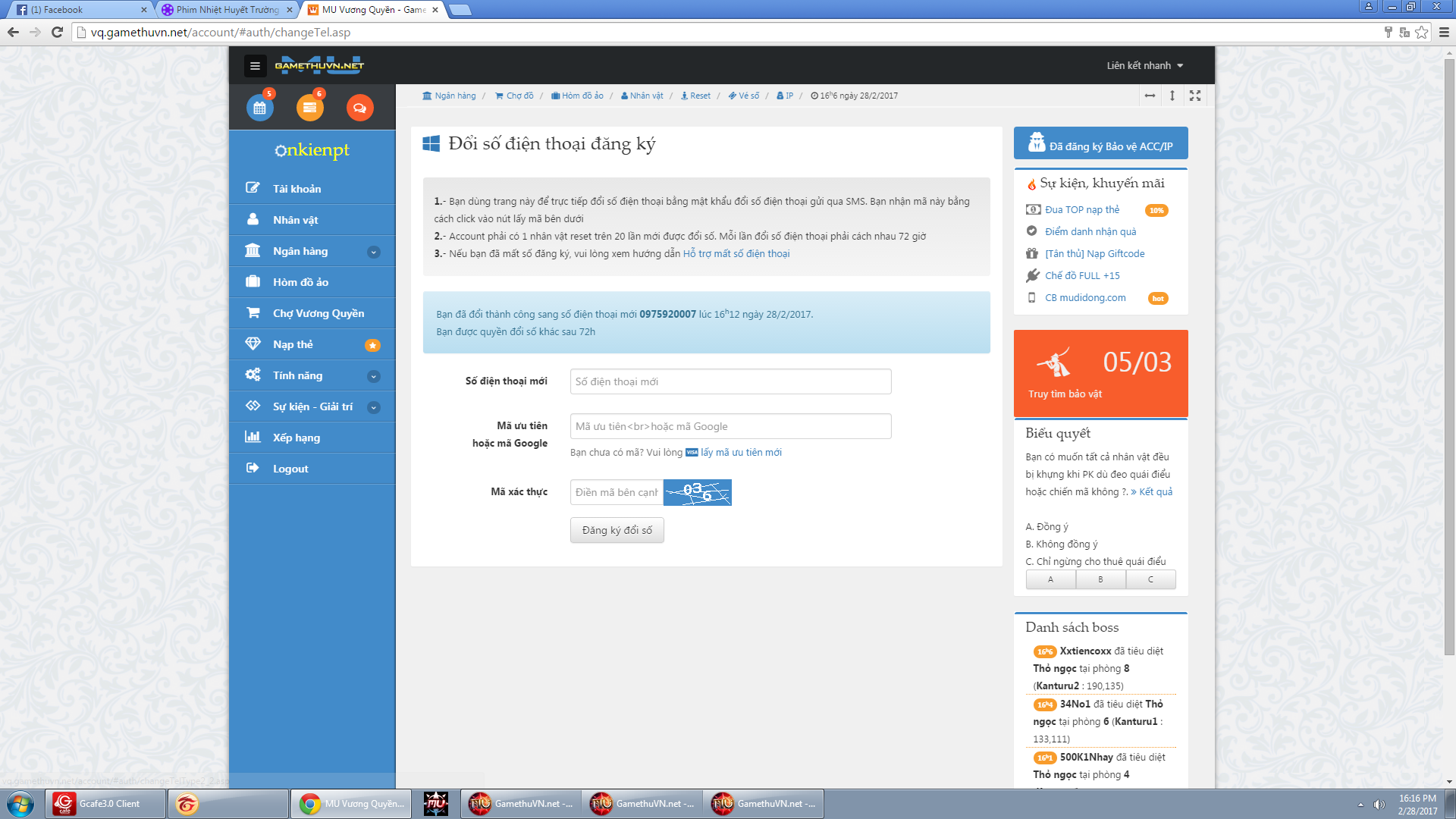Click the vertical resize arrow icon

point(1172,96)
